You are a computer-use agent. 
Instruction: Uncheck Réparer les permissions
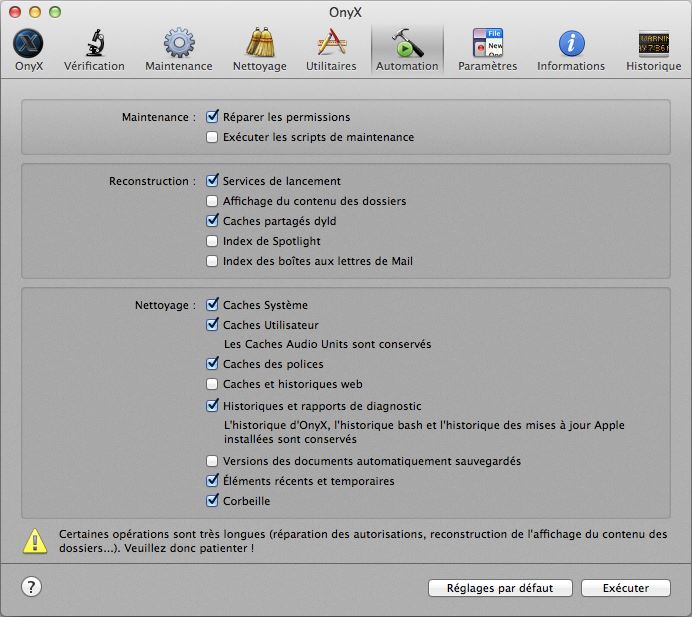(x=212, y=117)
